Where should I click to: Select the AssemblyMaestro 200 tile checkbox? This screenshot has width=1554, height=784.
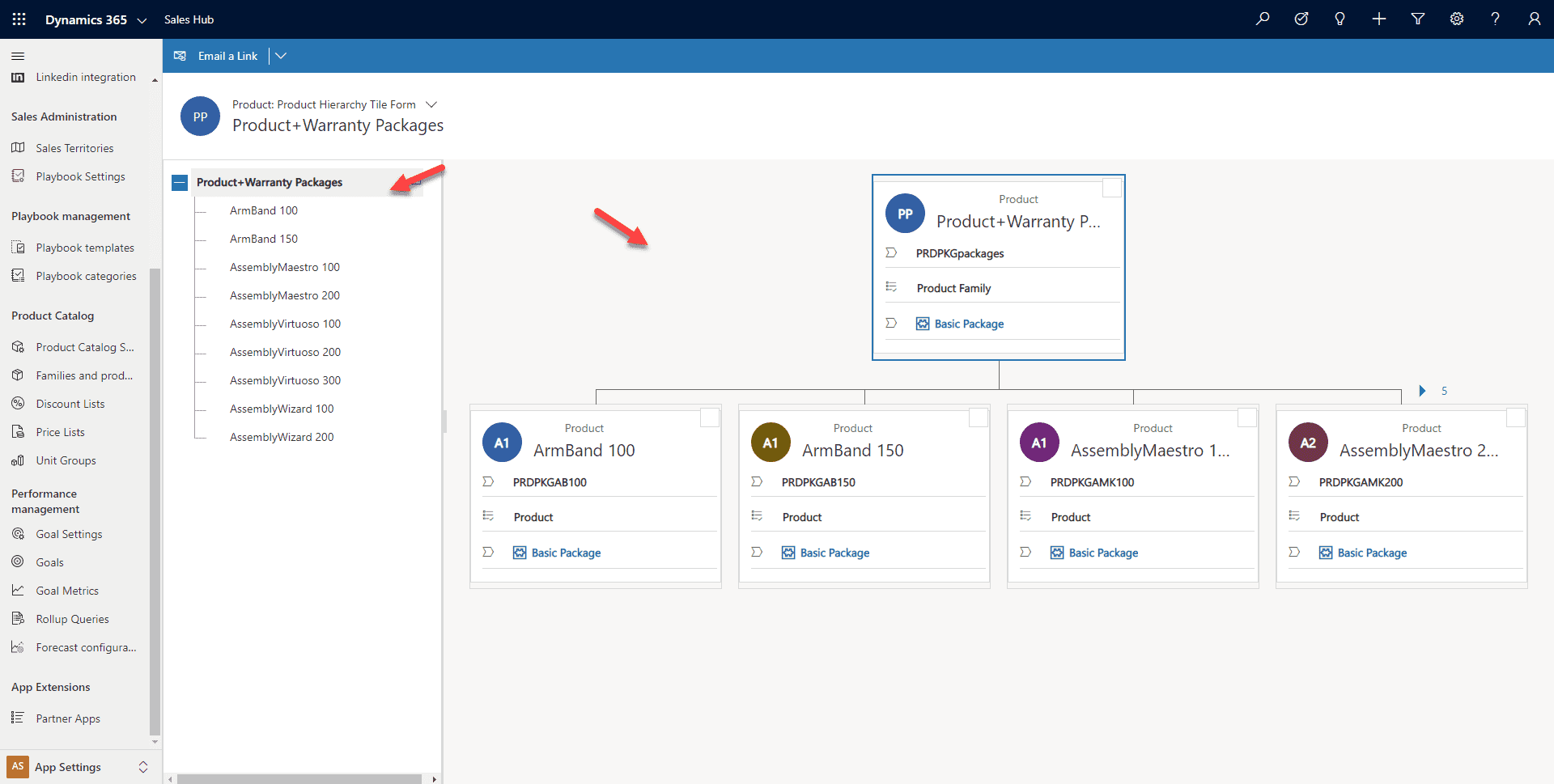tap(1516, 417)
